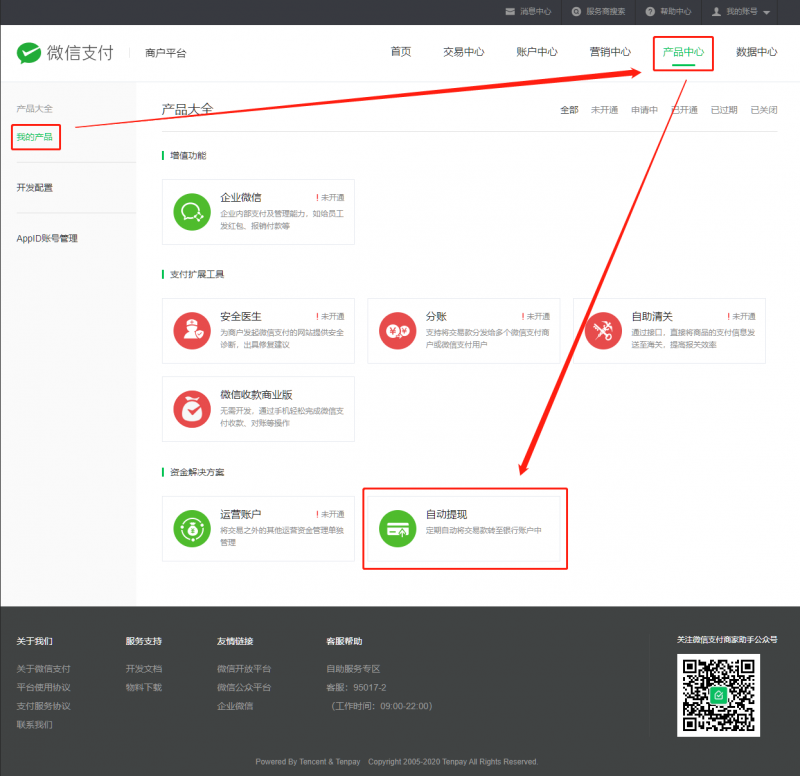Open 联系我们 footer link
800x776 pixels.
pos(34,724)
